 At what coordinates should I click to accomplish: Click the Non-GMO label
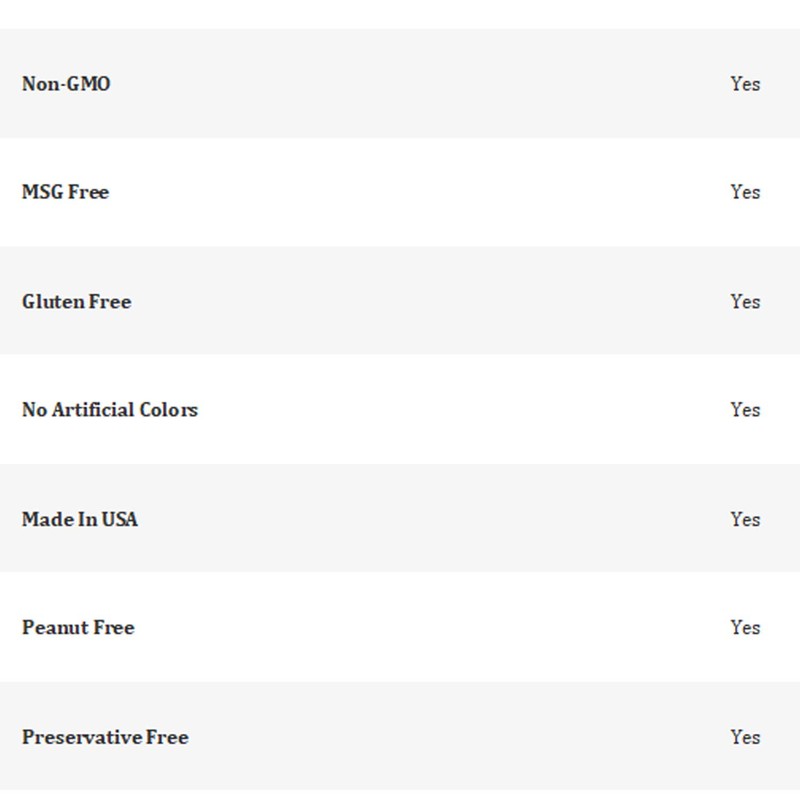tap(66, 84)
